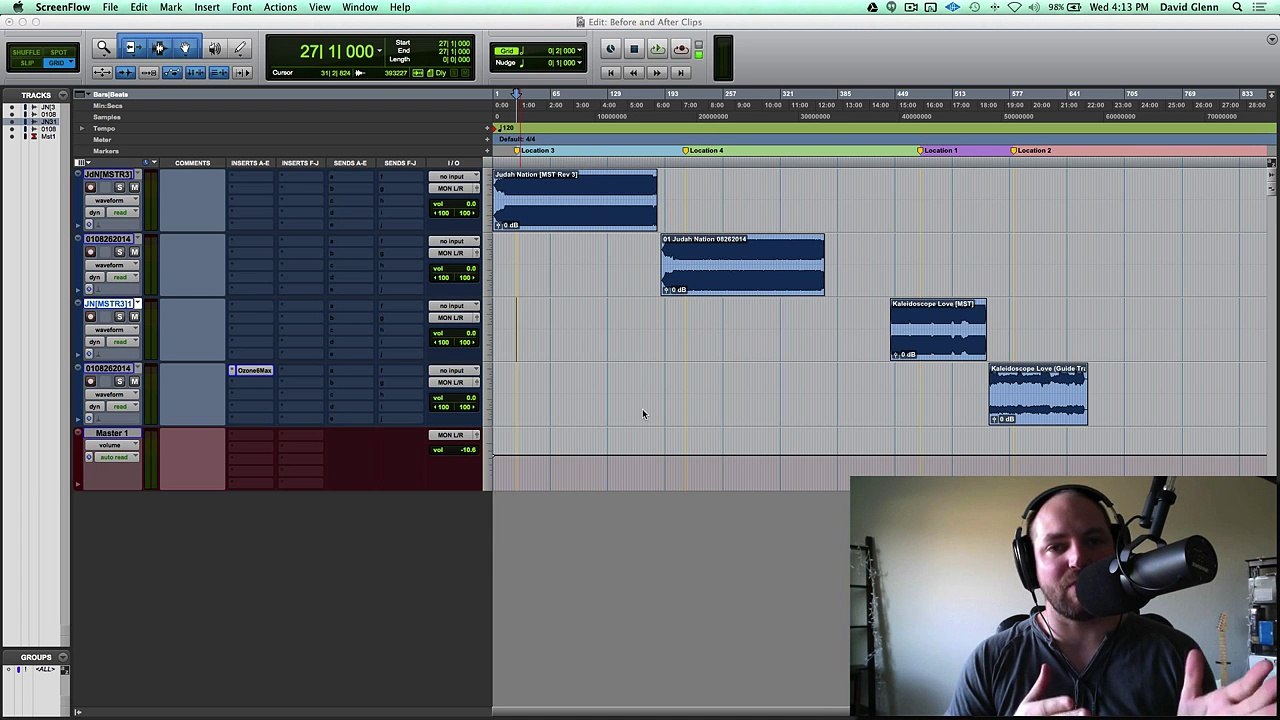This screenshot has height=720, width=1280.
Task: Open the Edit menu
Action: tap(139, 7)
